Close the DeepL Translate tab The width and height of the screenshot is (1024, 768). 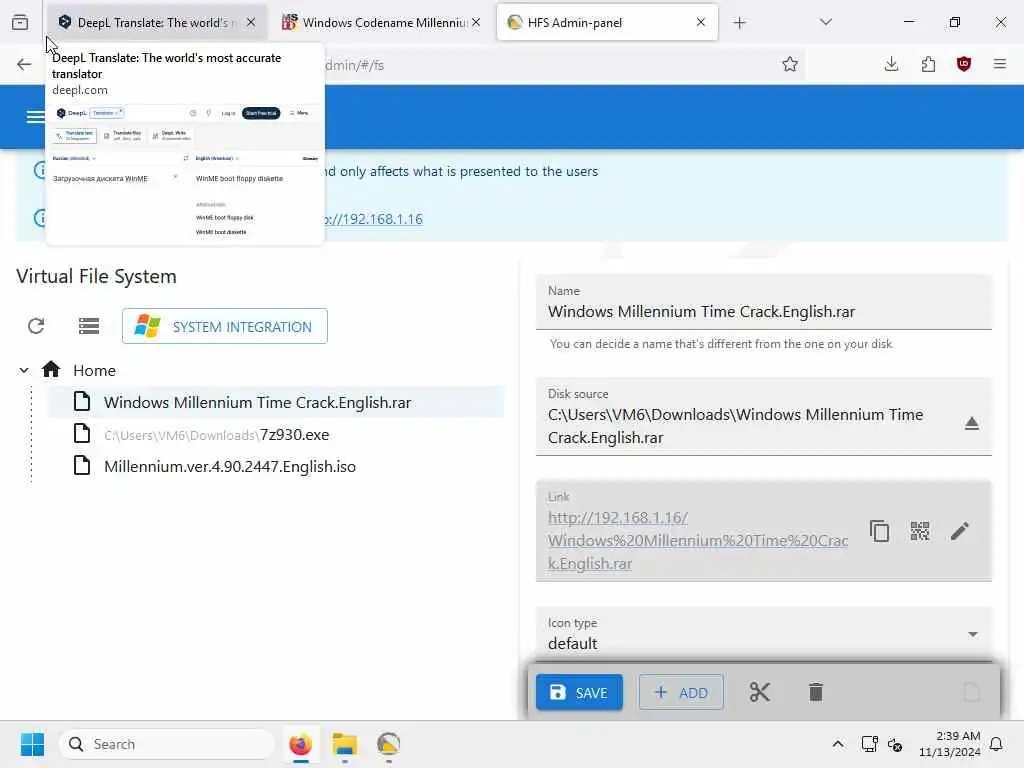click(x=251, y=22)
